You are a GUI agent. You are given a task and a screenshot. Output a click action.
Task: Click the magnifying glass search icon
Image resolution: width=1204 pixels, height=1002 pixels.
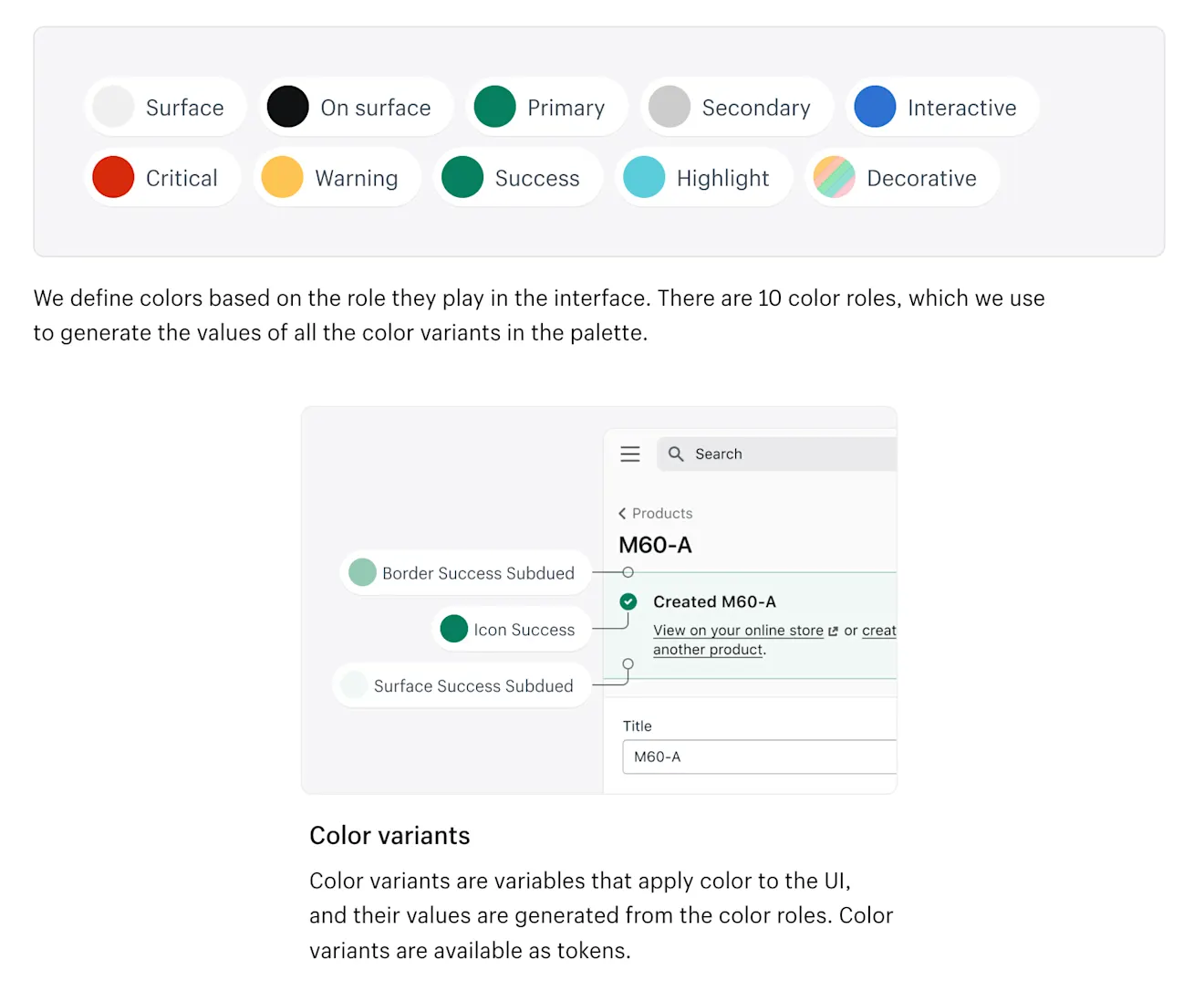(676, 454)
